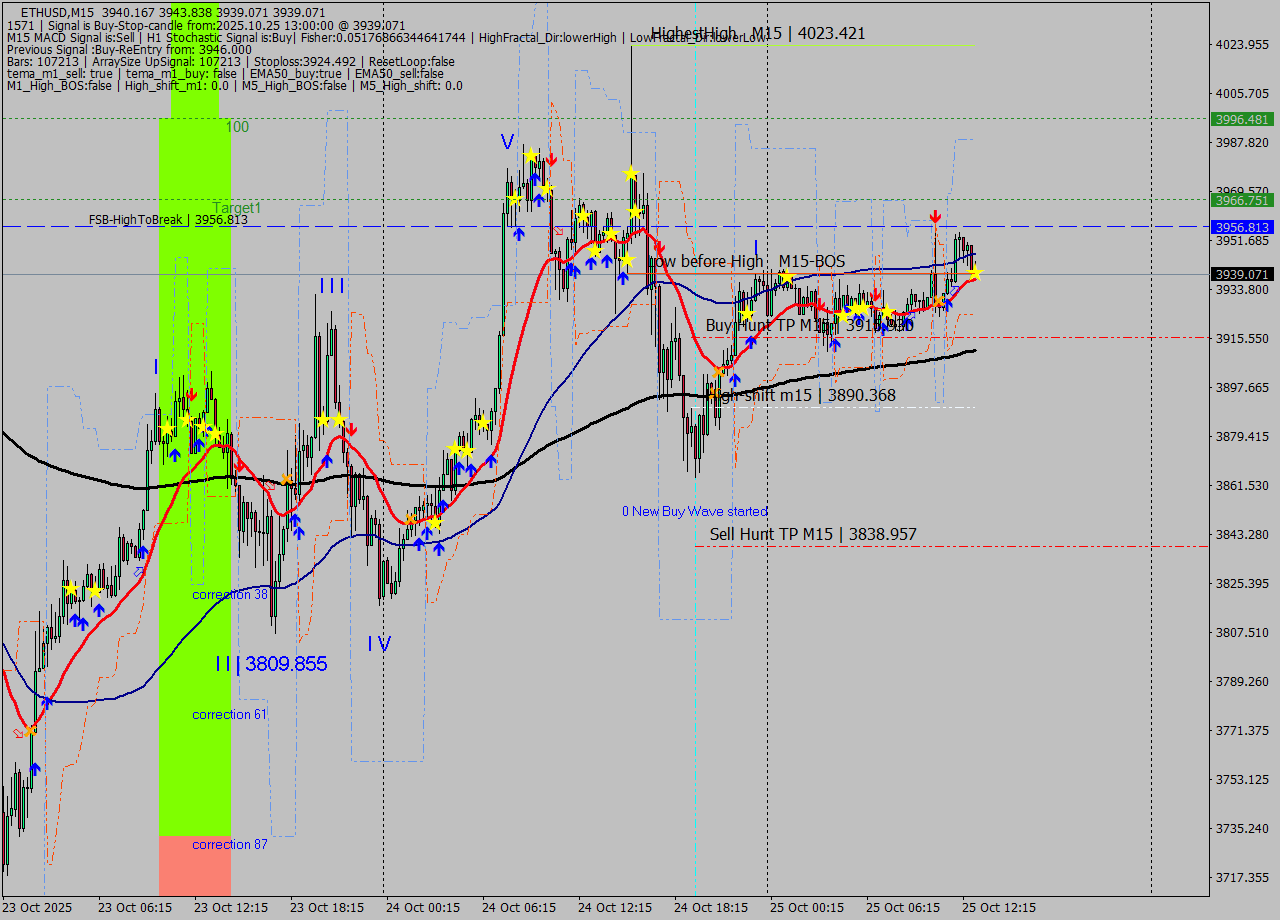Select the yellow star above the wave V peak
This screenshot has height=920, width=1280.
click(530, 157)
